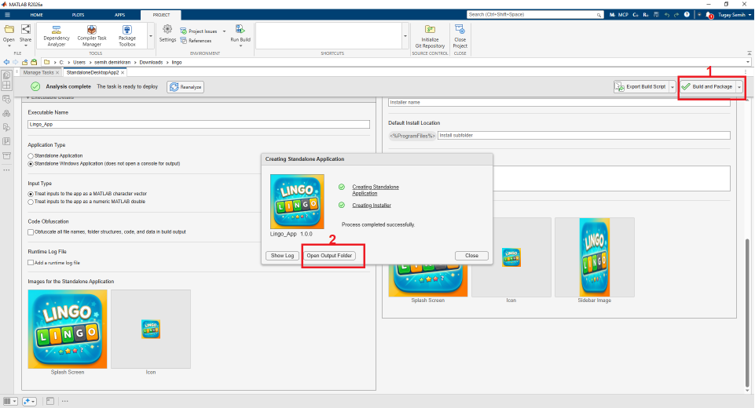The height and width of the screenshot is (408, 755).
Task: Open the Creating Installer link
Action: 372,205
